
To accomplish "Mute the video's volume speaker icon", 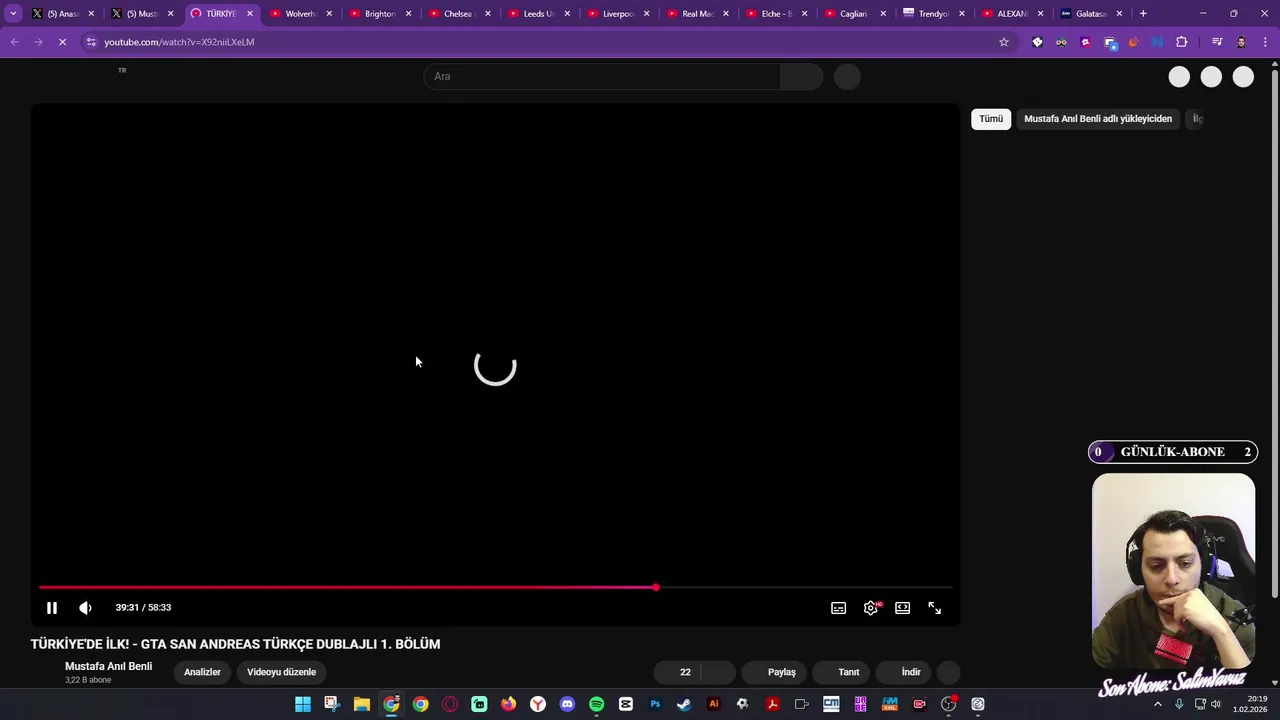I will point(86,607).
